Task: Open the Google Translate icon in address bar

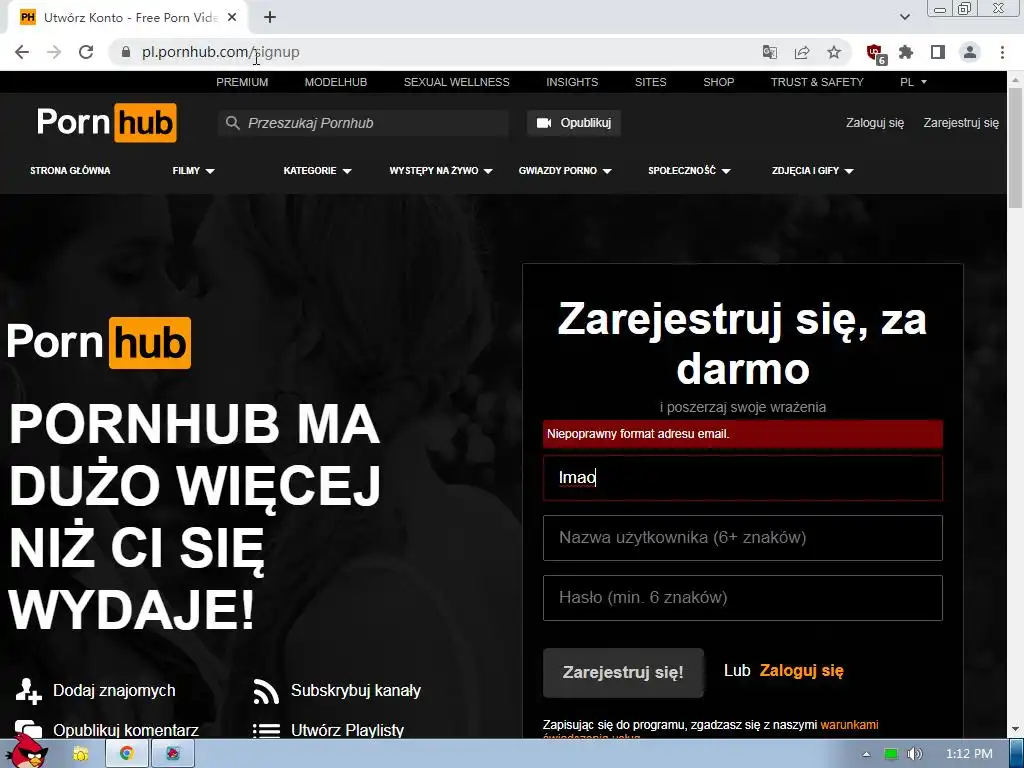Action: [x=770, y=52]
